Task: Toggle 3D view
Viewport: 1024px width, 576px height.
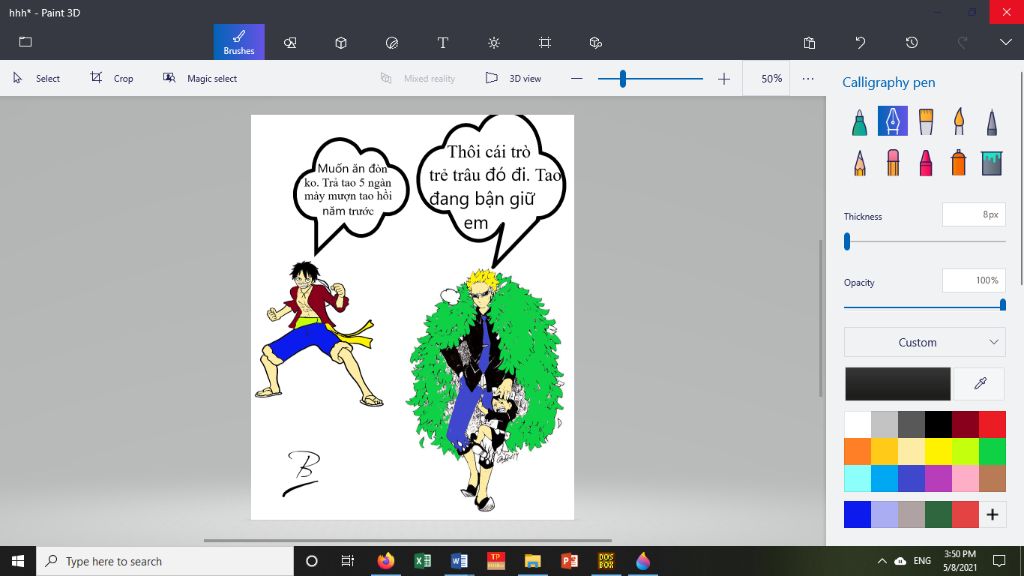Action: (513, 78)
